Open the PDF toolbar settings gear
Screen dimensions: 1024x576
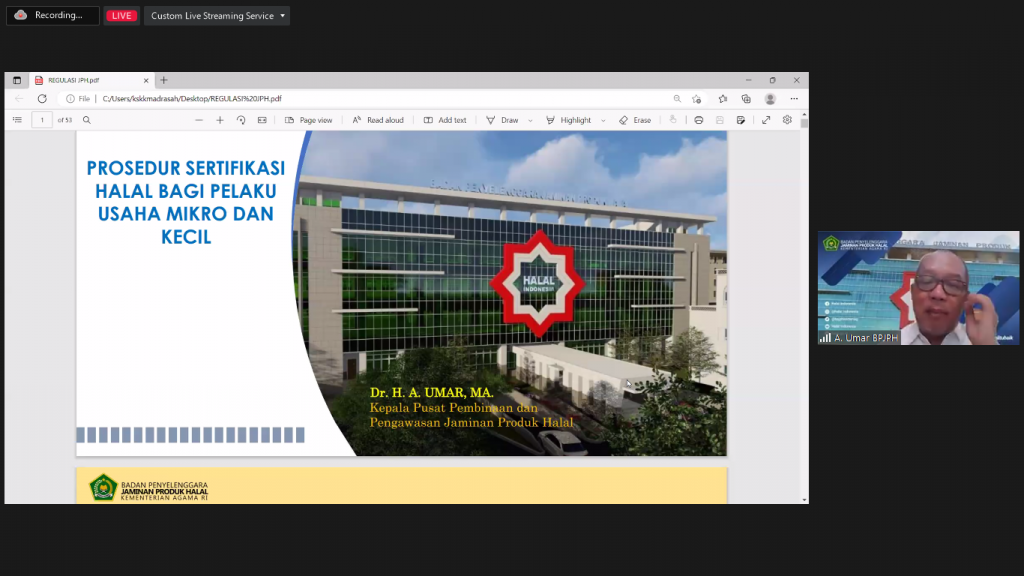click(787, 120)
